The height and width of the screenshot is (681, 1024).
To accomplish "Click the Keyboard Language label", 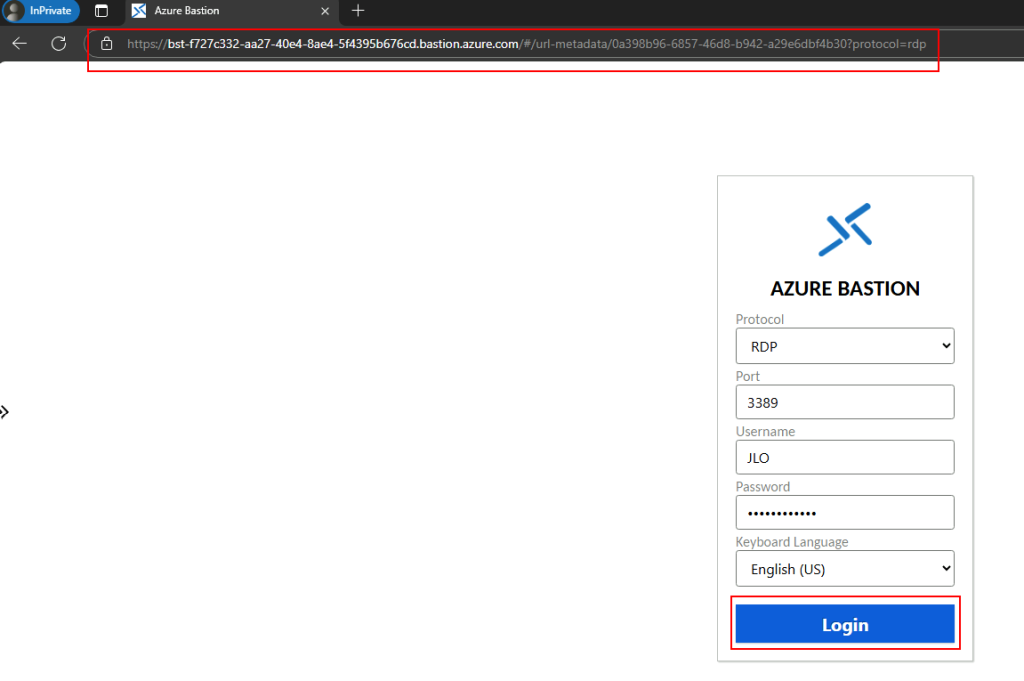I will click(x=792, y=542).
